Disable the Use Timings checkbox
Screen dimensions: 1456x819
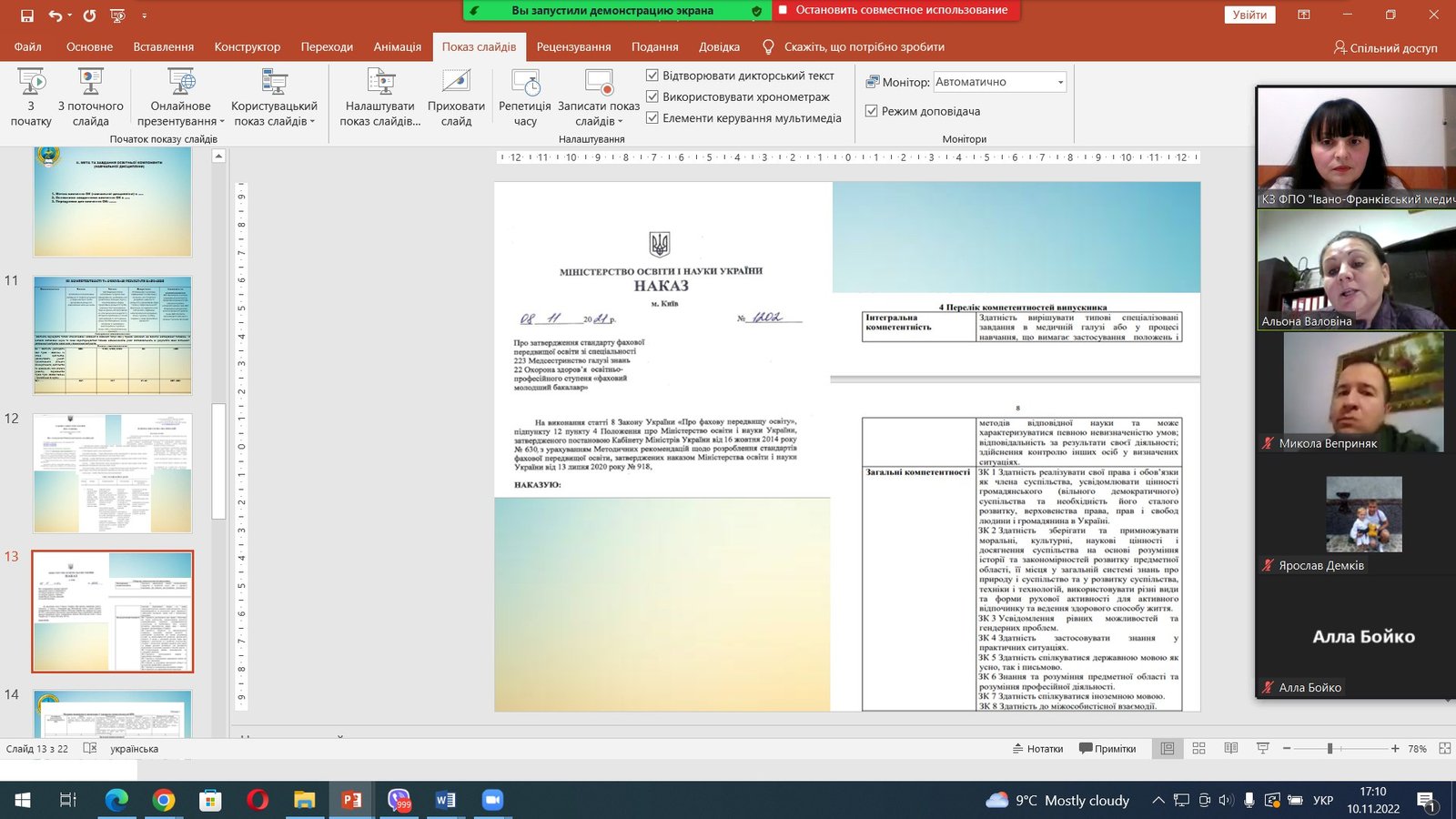(x=652, y=96)
